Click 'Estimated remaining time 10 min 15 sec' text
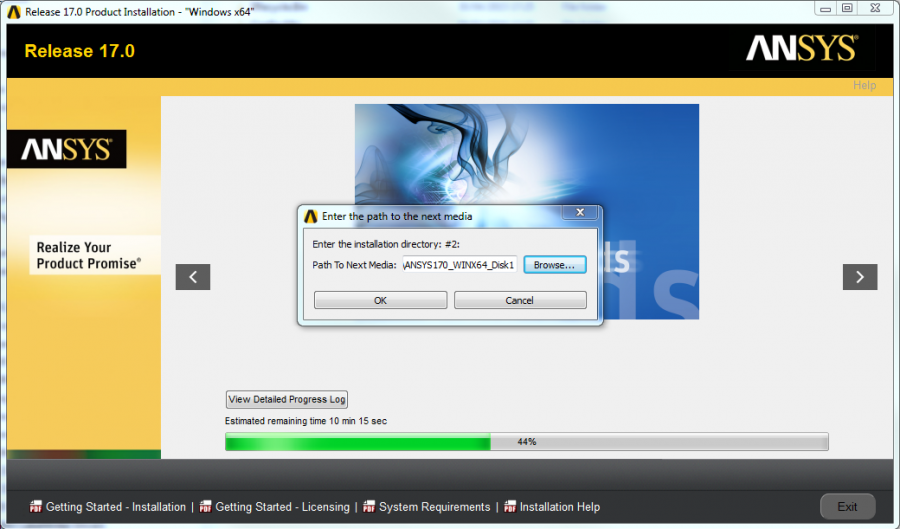This screenshot has width=900, height=529. (306, 421)
